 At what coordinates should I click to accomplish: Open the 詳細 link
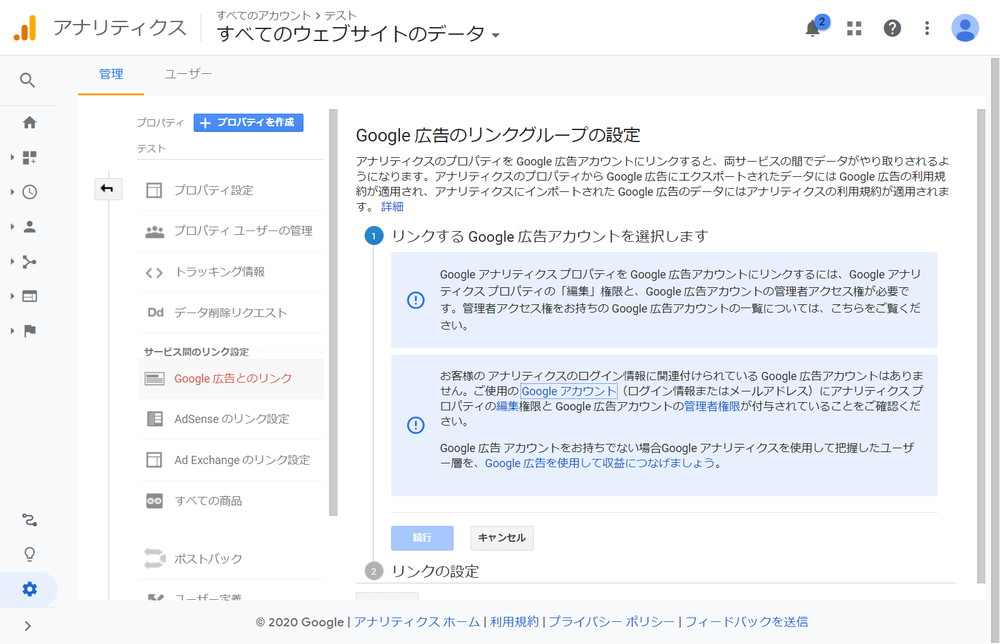click(x=392, y=207)
